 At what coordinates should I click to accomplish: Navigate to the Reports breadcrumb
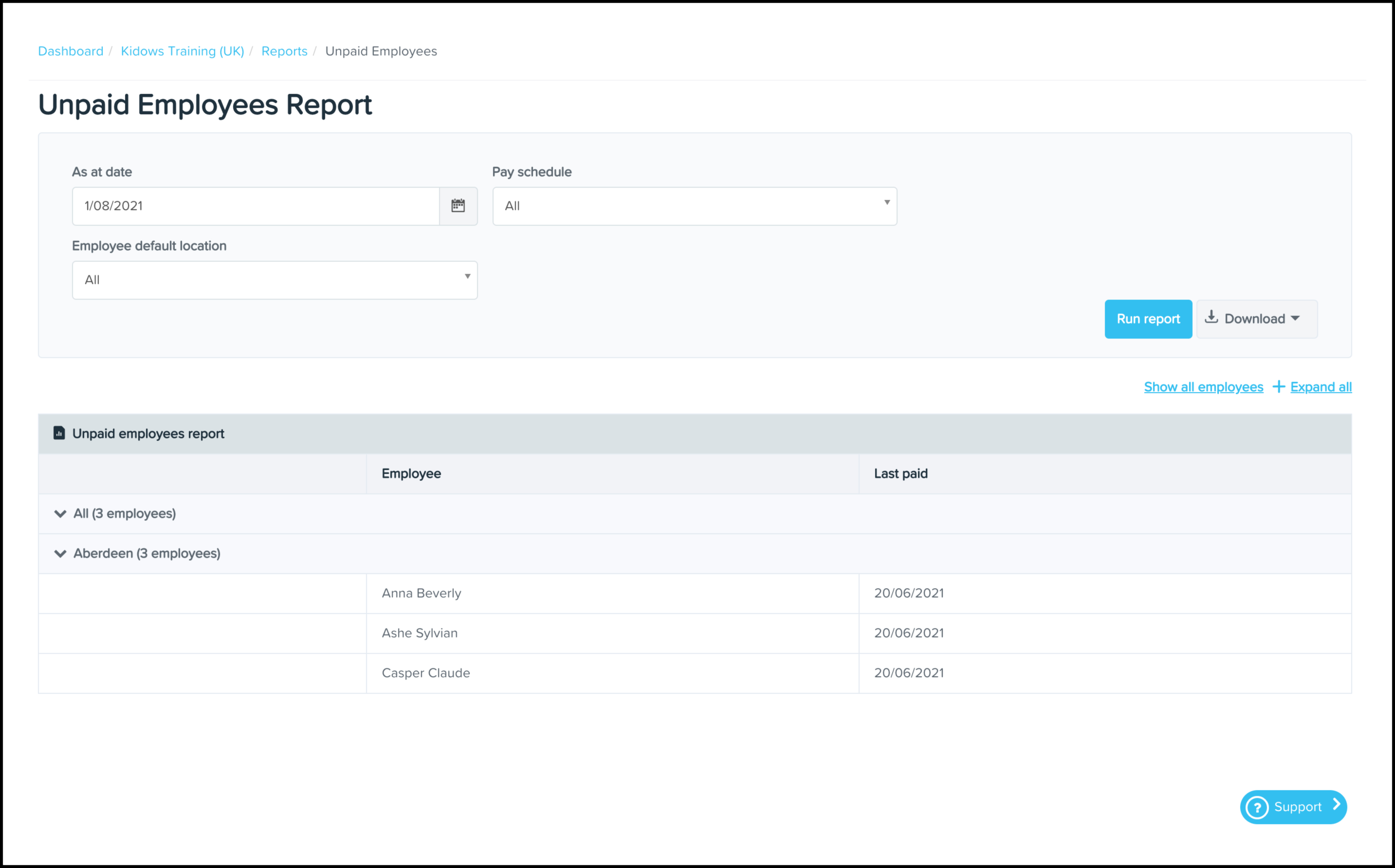coord(284,51)
